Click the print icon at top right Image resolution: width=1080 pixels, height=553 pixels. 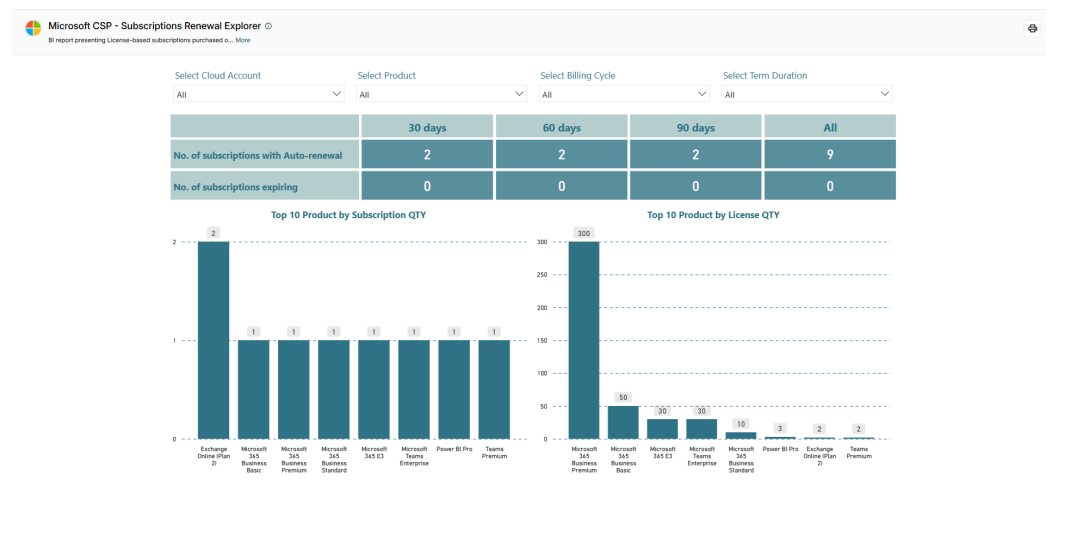click(x=1032, y=28)
